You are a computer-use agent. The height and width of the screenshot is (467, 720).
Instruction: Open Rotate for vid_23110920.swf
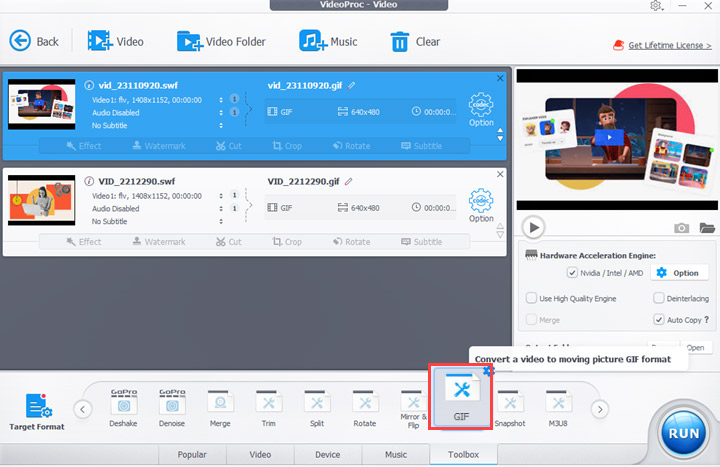point(352,146)
